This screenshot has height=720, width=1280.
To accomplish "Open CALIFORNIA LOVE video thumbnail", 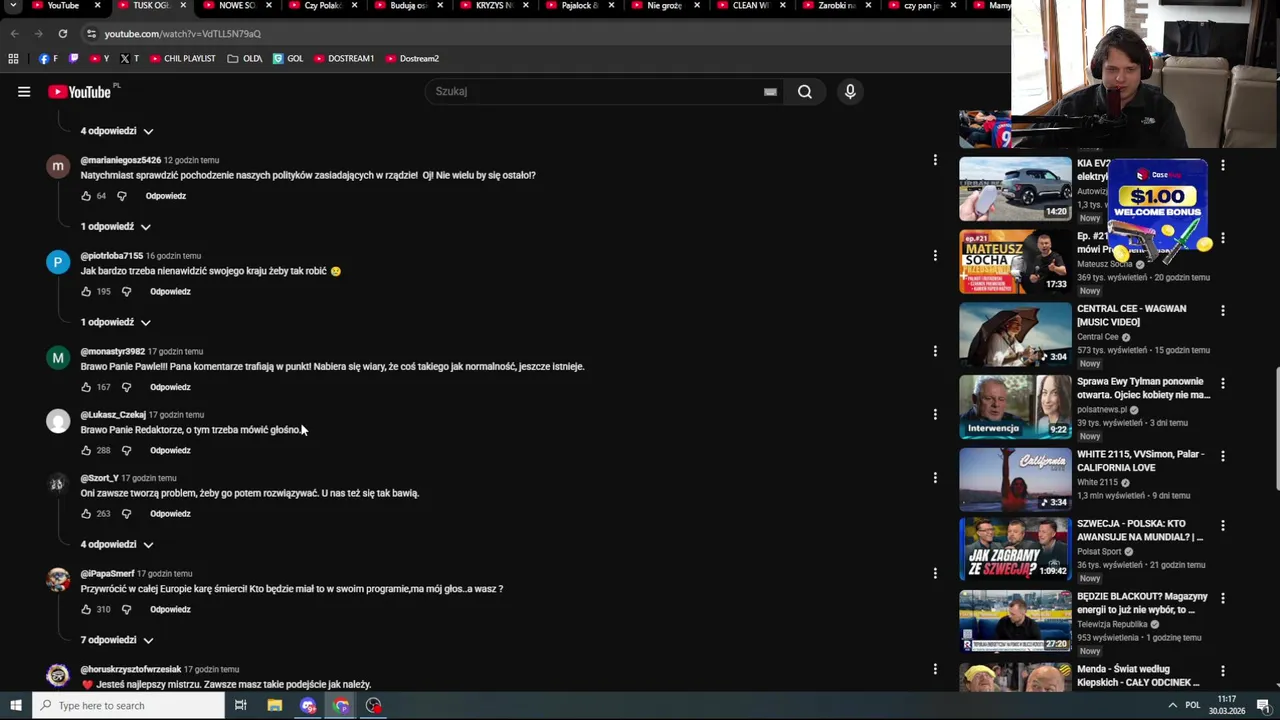I will point(1015,480).
